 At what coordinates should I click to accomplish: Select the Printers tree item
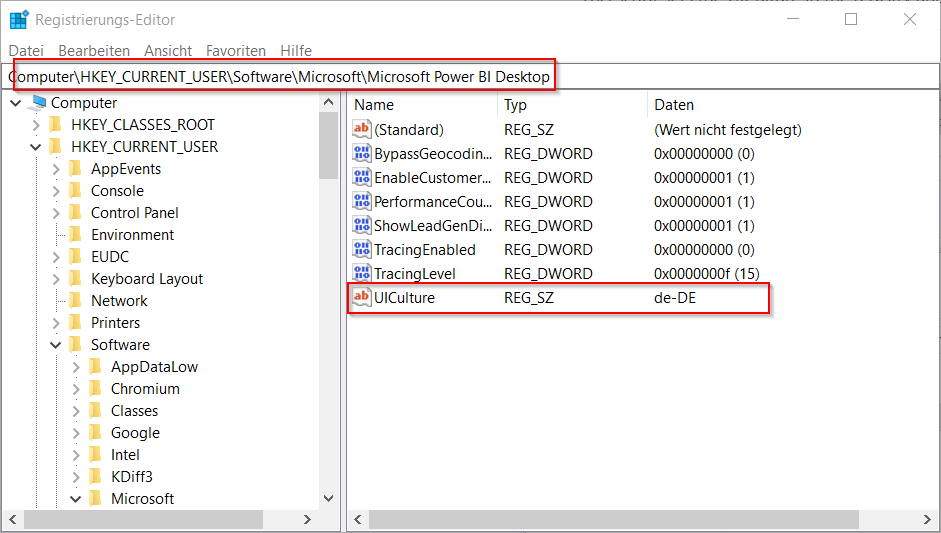click(x=115, y=323)
